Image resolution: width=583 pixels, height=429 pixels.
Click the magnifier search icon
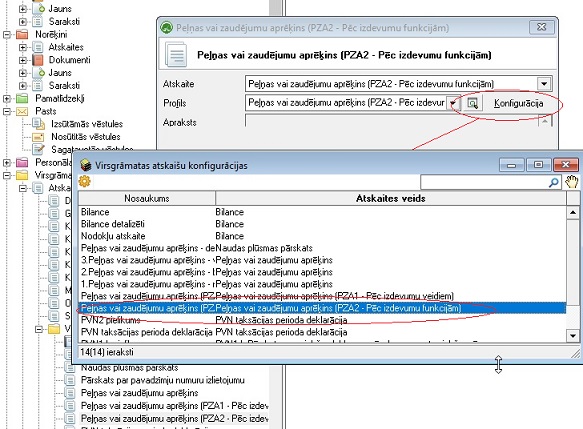click(x=554, y=182)
